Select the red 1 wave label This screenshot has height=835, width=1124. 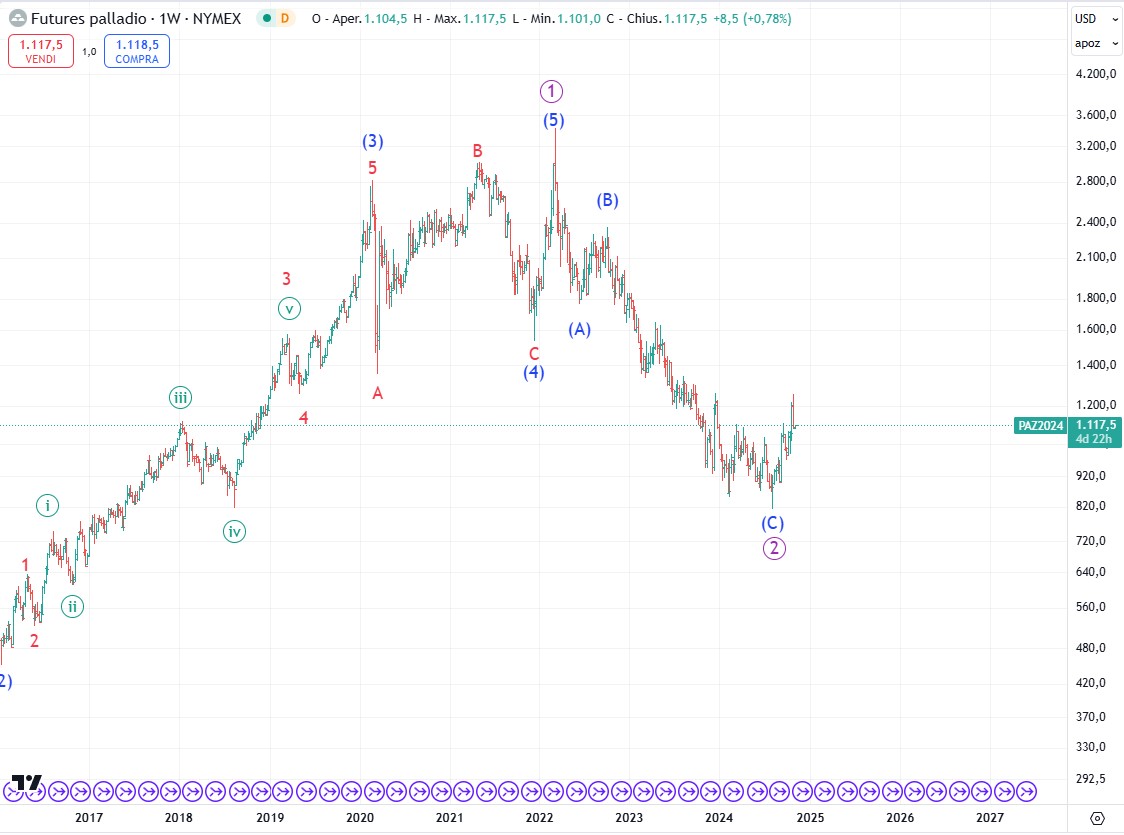(x=26, y=565)
